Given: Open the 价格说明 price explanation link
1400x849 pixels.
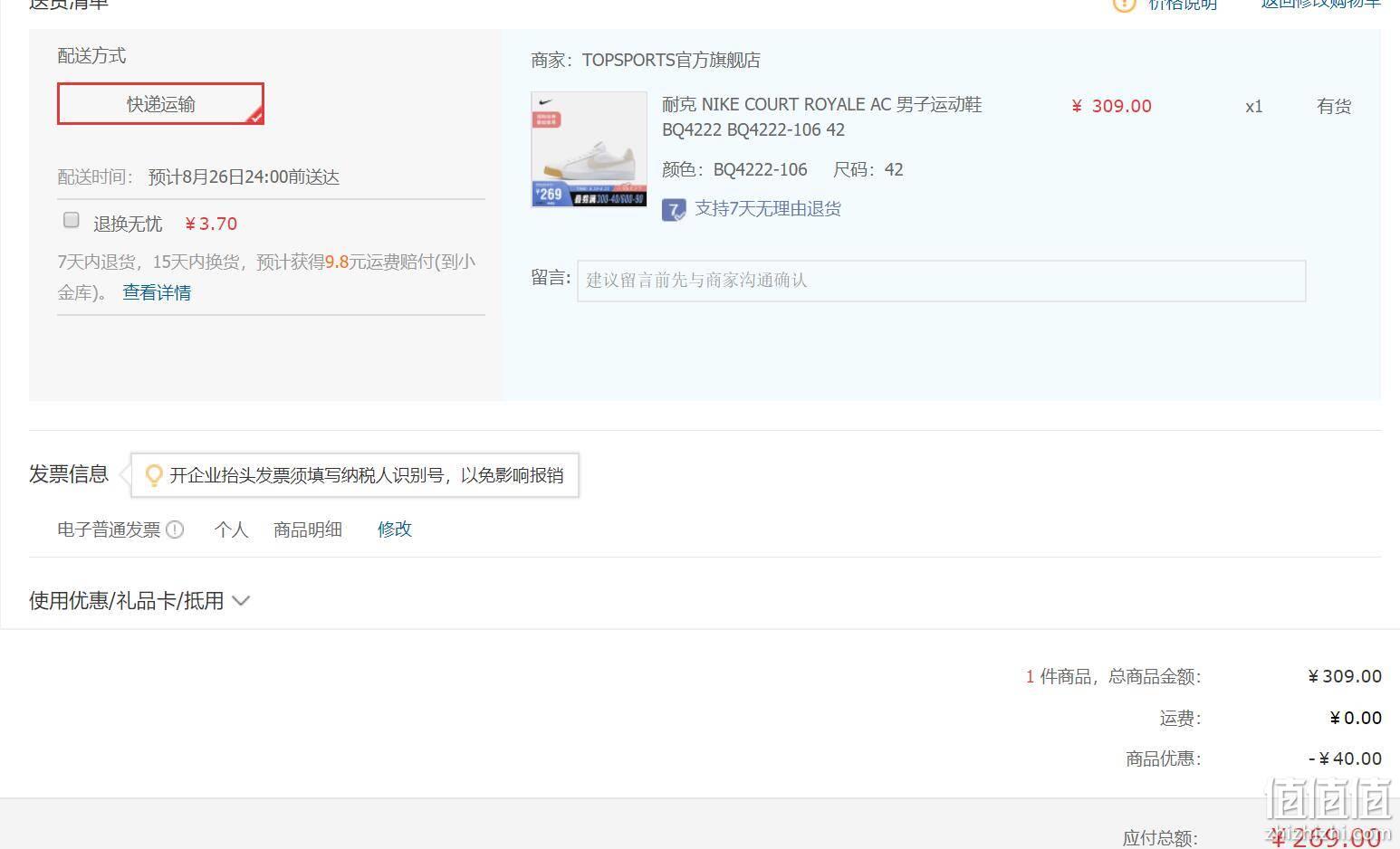Looking at the screenshot, I should pos(1183,5).
